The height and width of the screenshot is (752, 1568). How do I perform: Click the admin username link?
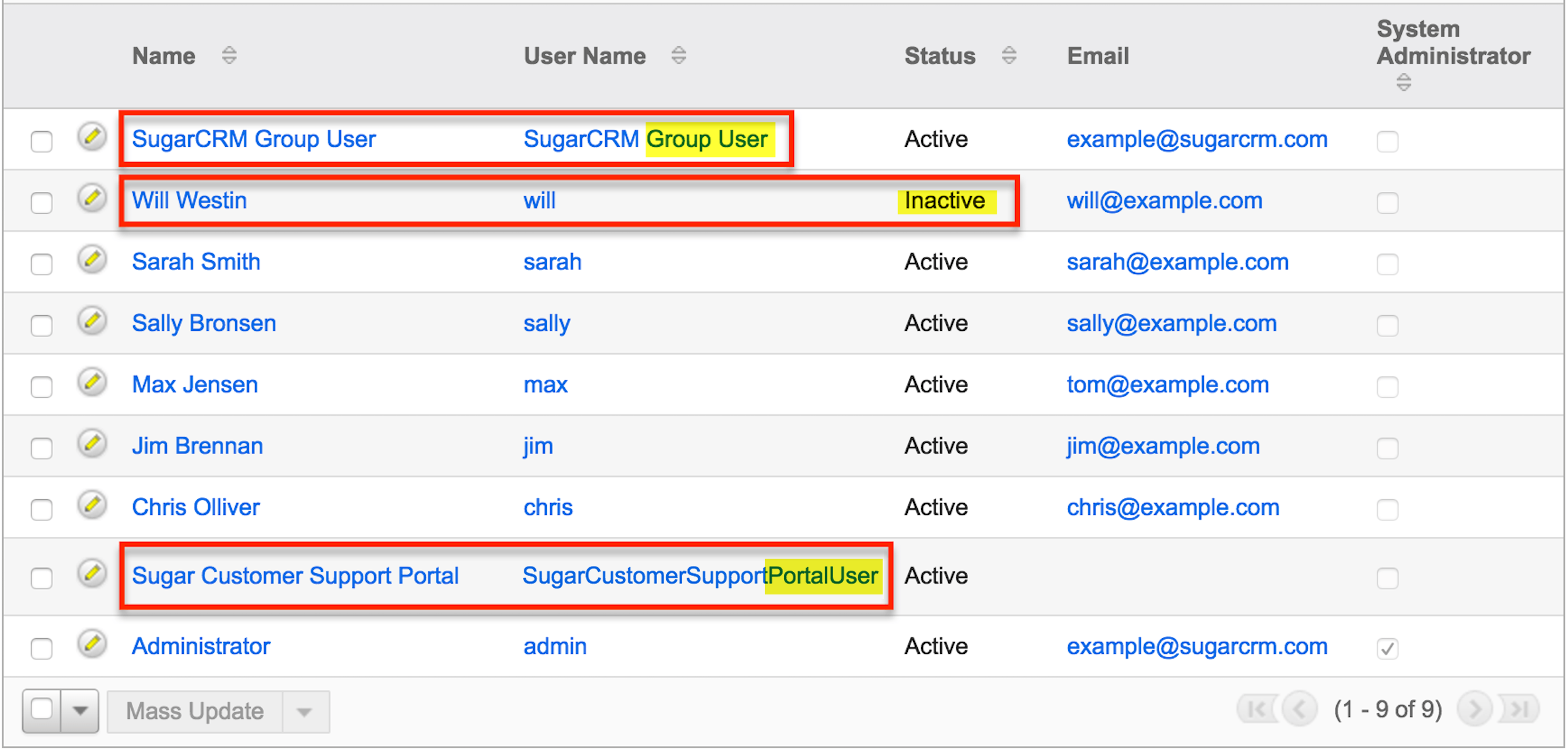point(554,645)
